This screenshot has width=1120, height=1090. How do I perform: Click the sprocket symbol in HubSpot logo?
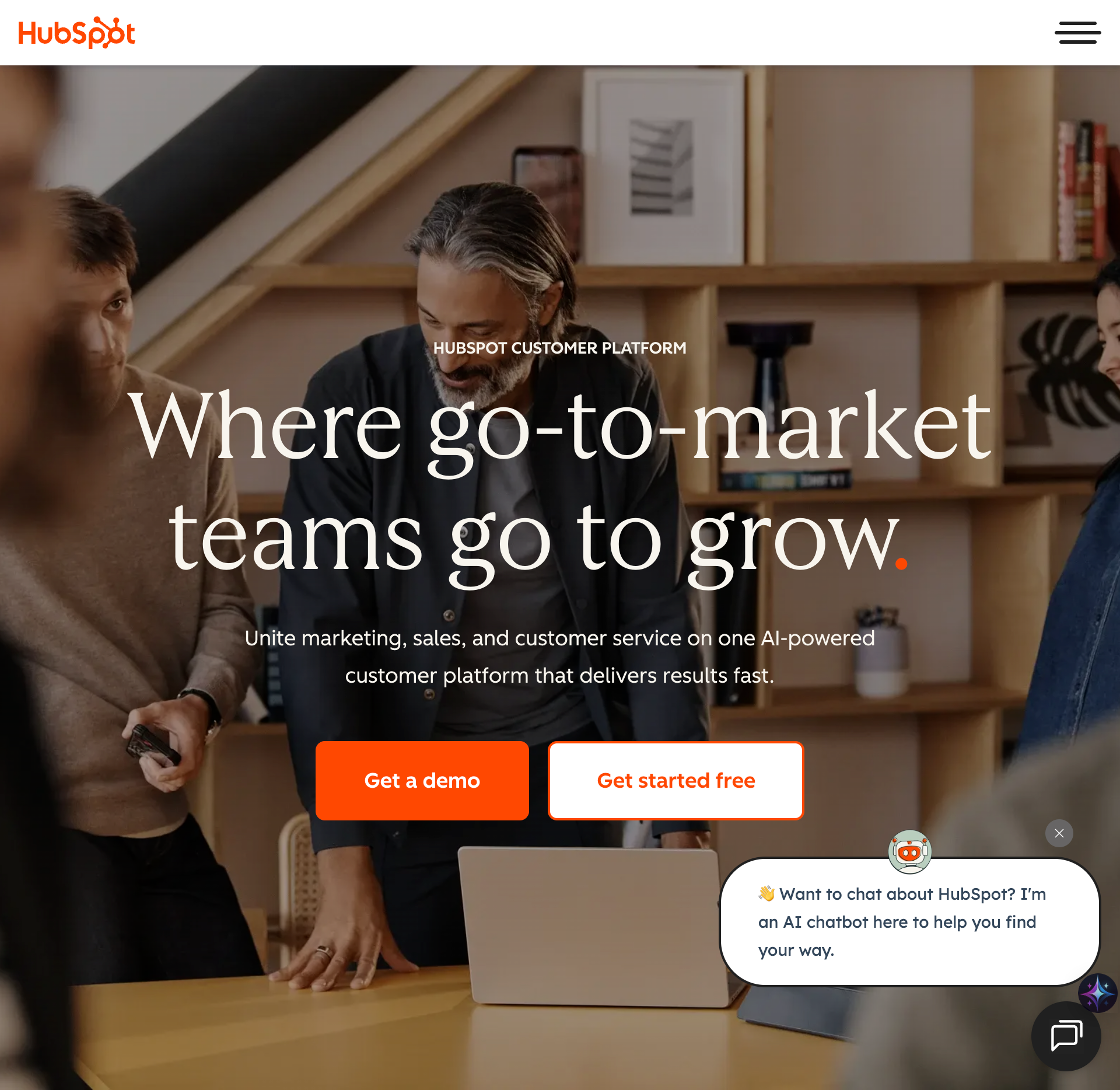[x=107, y=33]
